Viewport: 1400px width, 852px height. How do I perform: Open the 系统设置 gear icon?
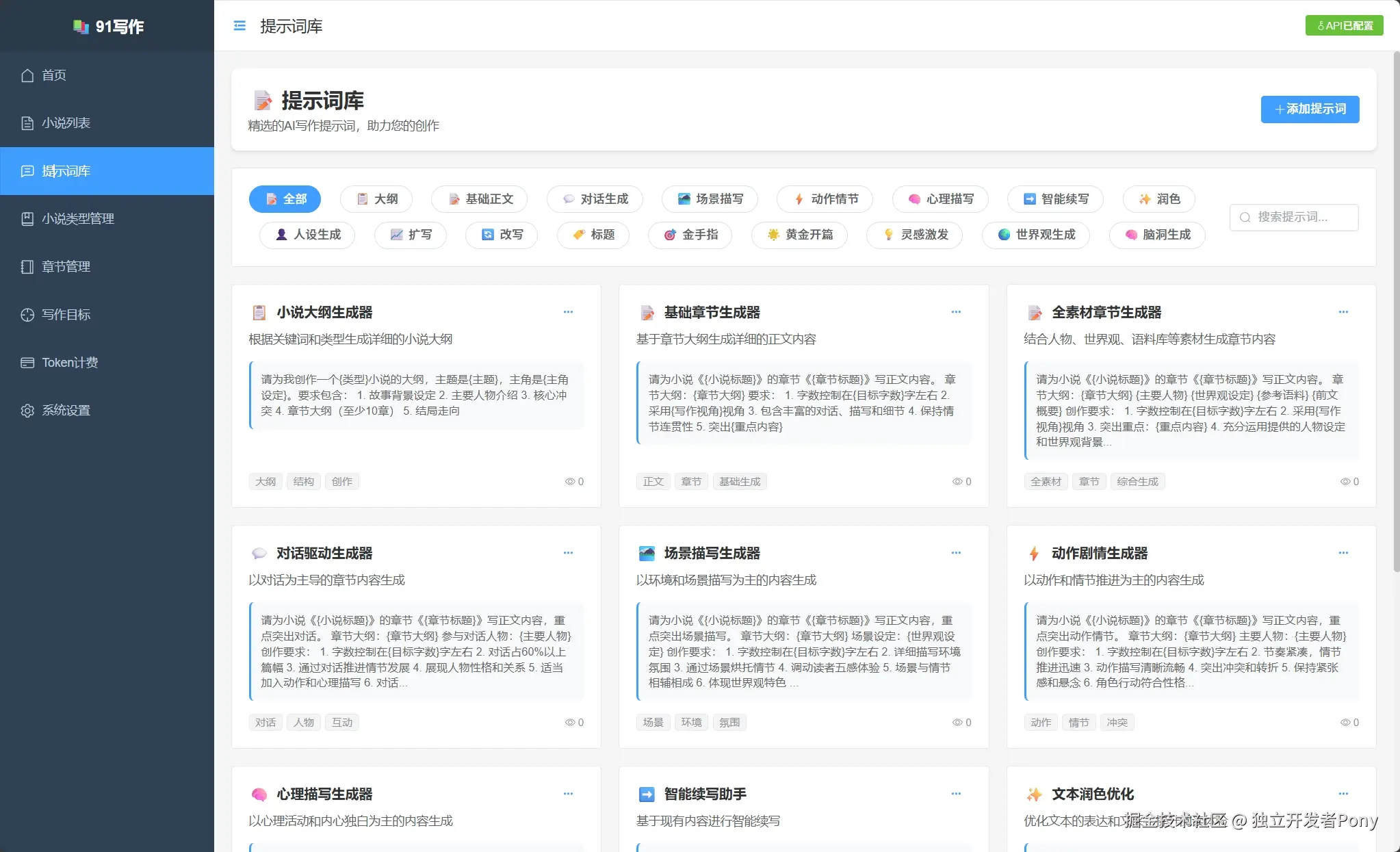click(27, 410)
